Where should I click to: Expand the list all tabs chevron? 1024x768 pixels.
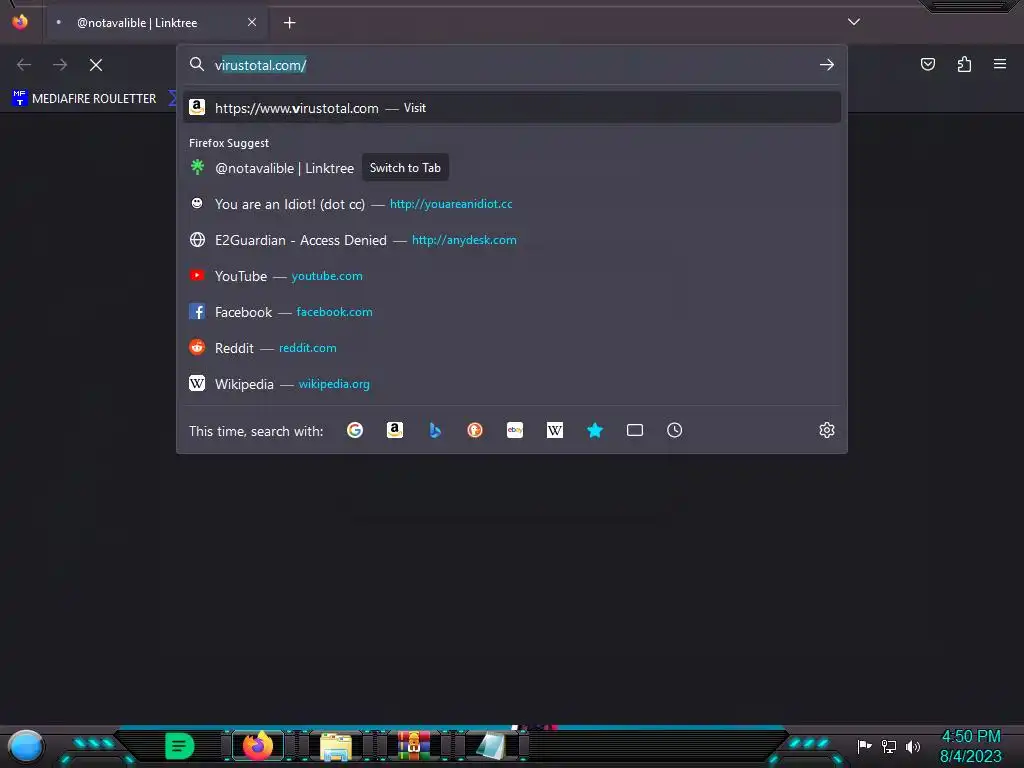(854, 22)
